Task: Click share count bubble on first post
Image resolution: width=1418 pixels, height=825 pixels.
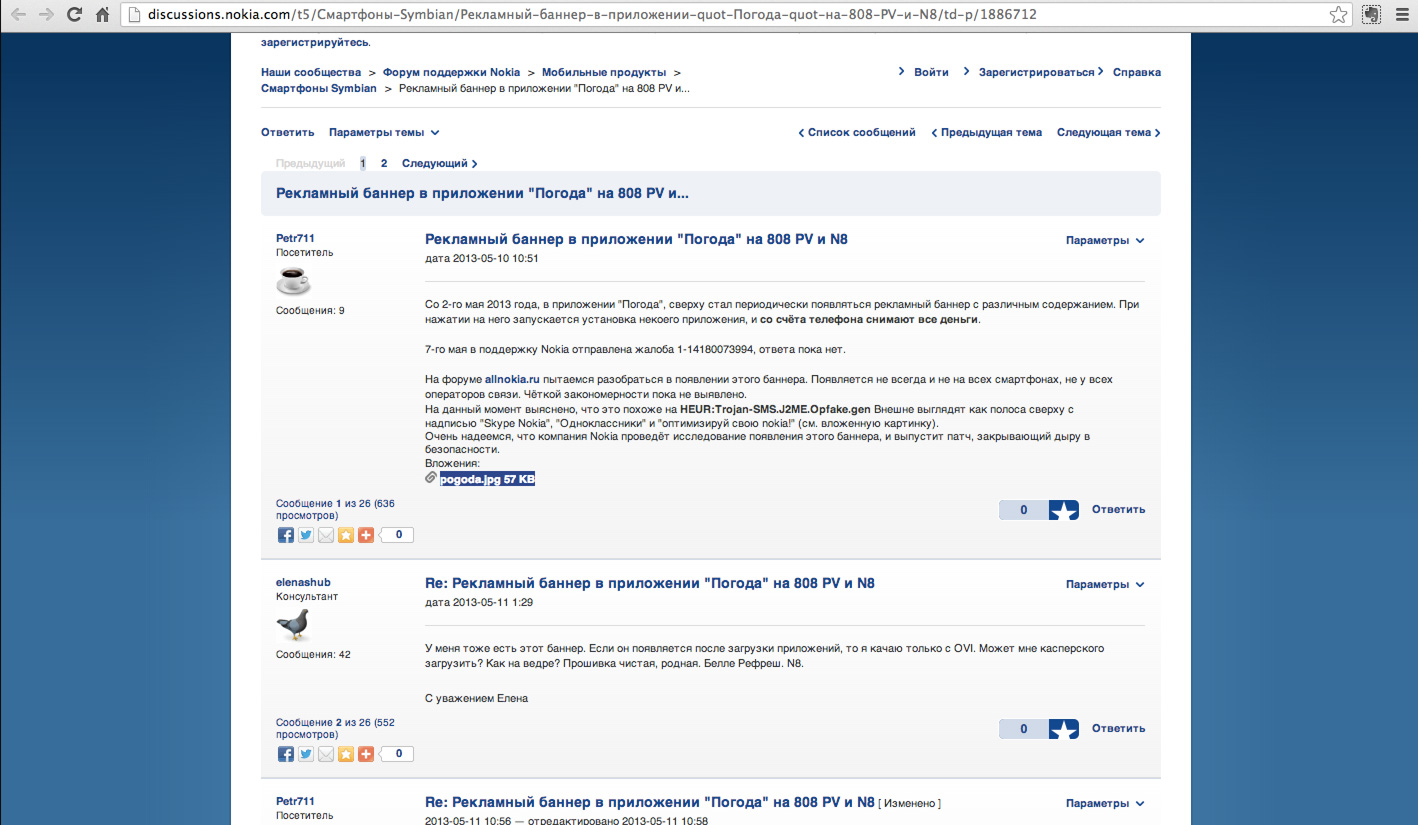Action: (x=398, y=535)
